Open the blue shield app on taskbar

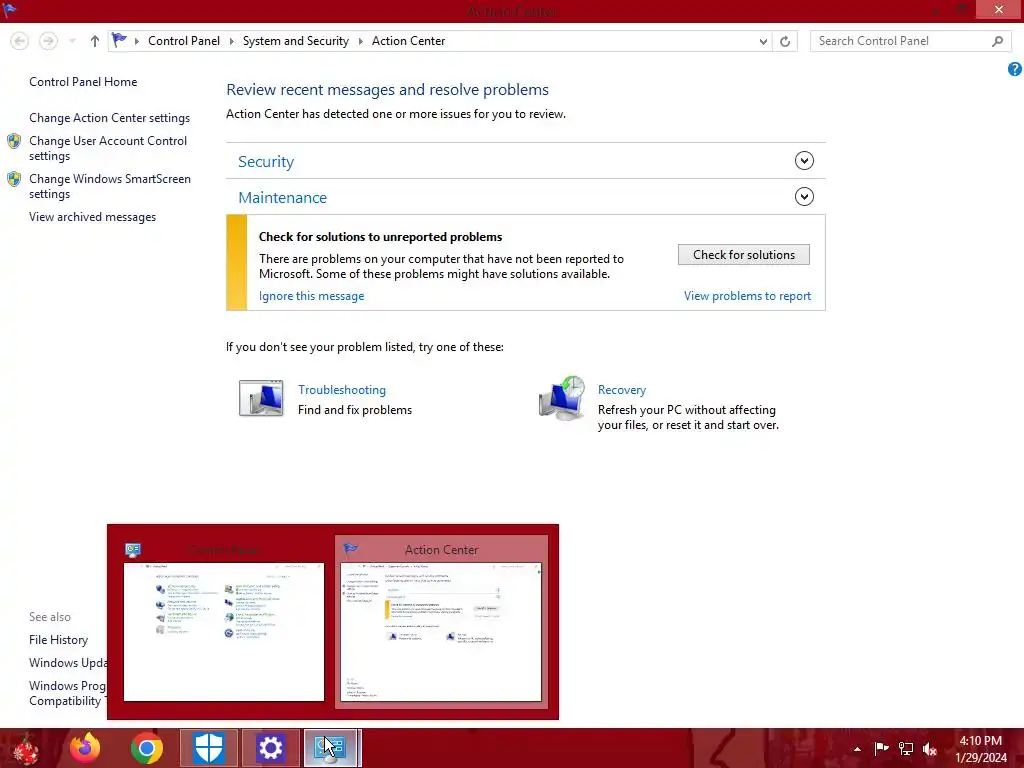pos(209,748)
